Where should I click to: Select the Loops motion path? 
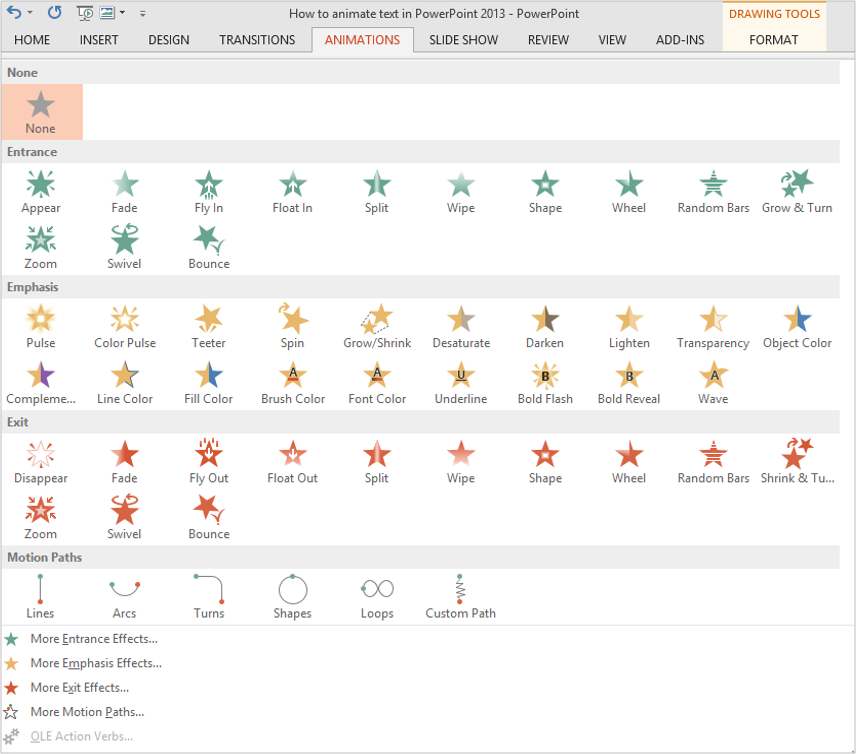377,597
